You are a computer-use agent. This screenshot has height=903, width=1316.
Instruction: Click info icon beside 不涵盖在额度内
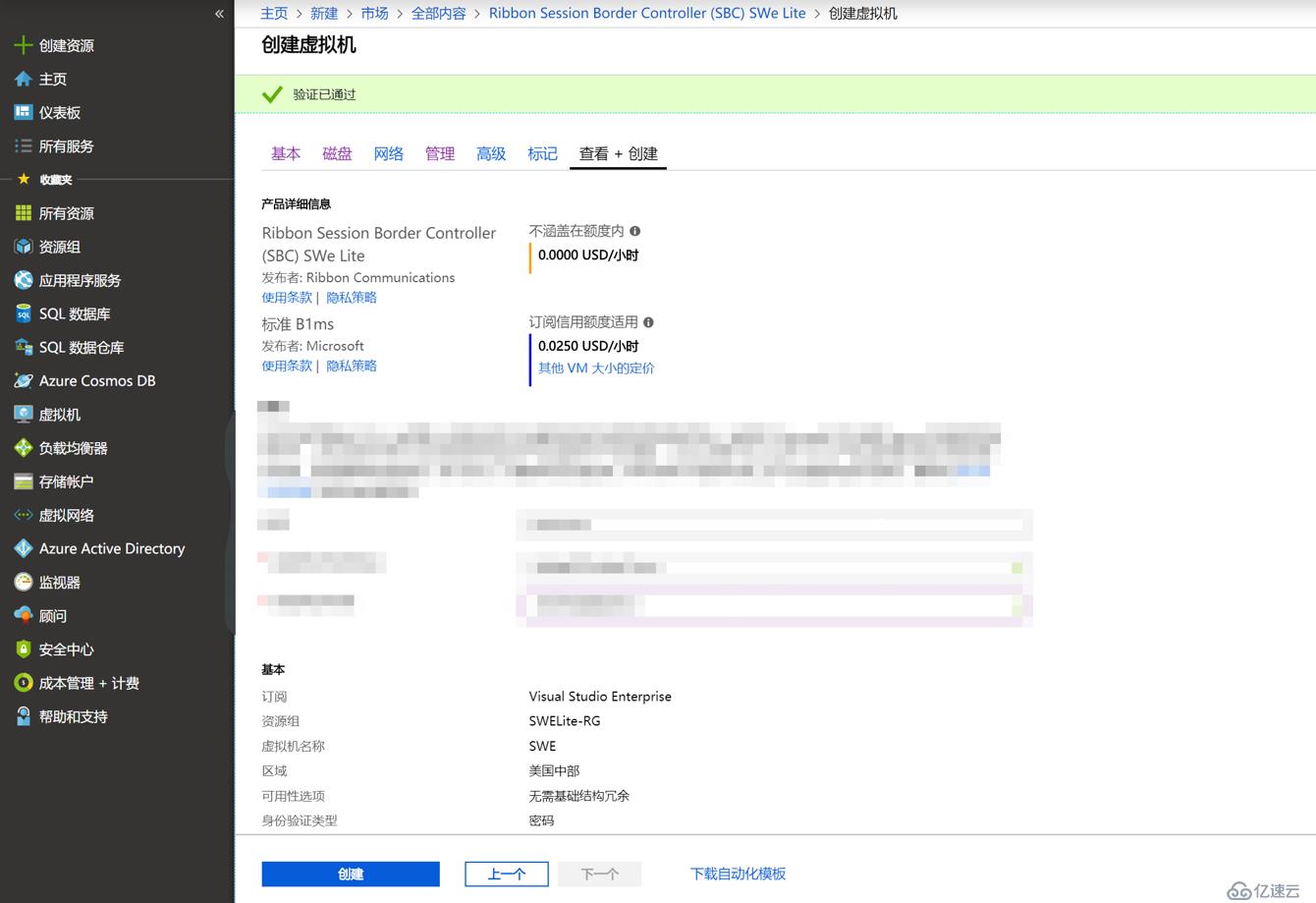coord(635,231)
